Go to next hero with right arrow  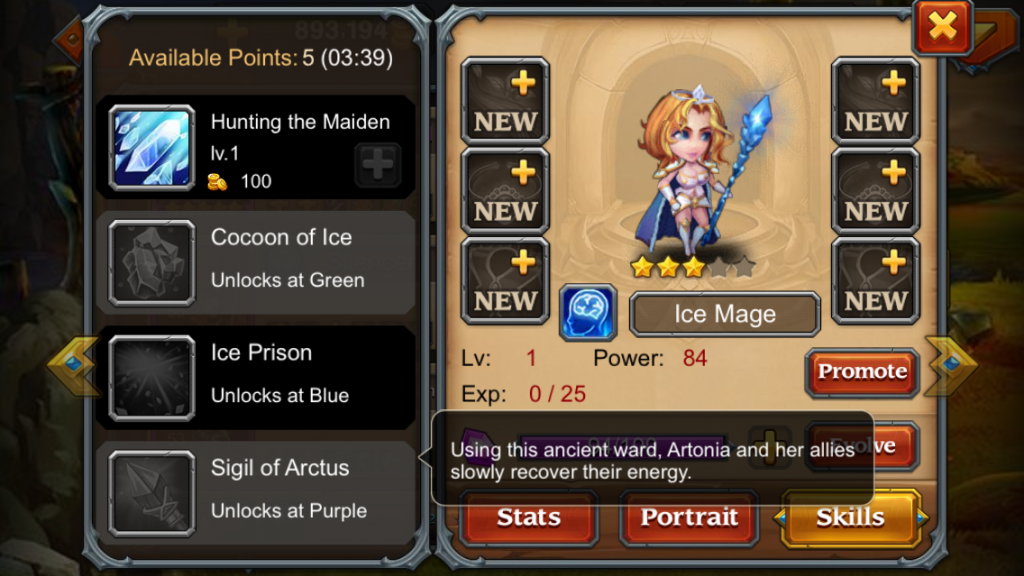952,365
